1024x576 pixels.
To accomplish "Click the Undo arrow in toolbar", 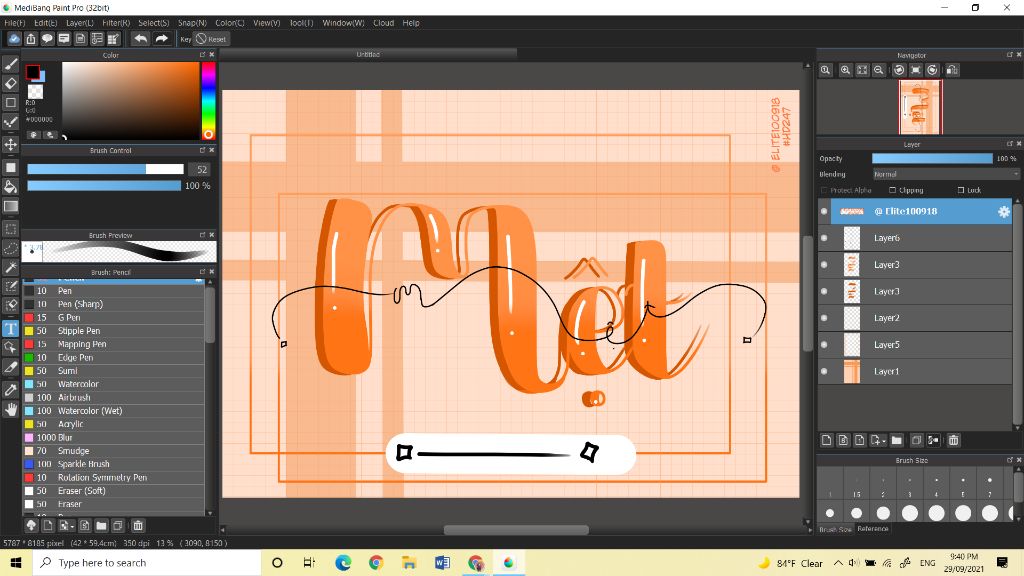I will click(140, 39).
